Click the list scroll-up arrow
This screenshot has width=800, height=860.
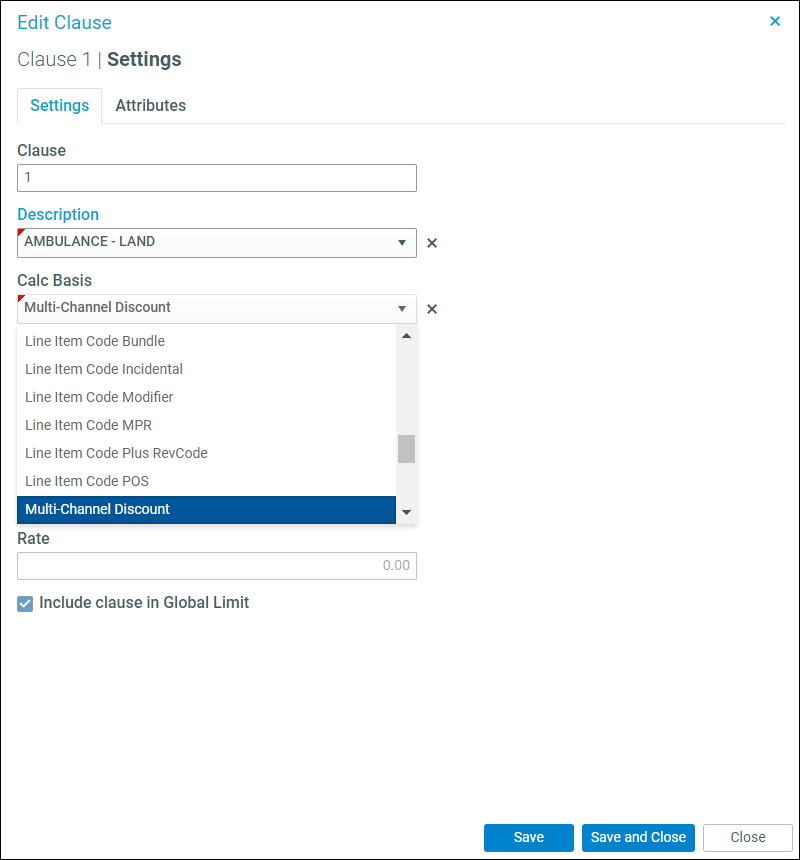(x=406, y=336)
